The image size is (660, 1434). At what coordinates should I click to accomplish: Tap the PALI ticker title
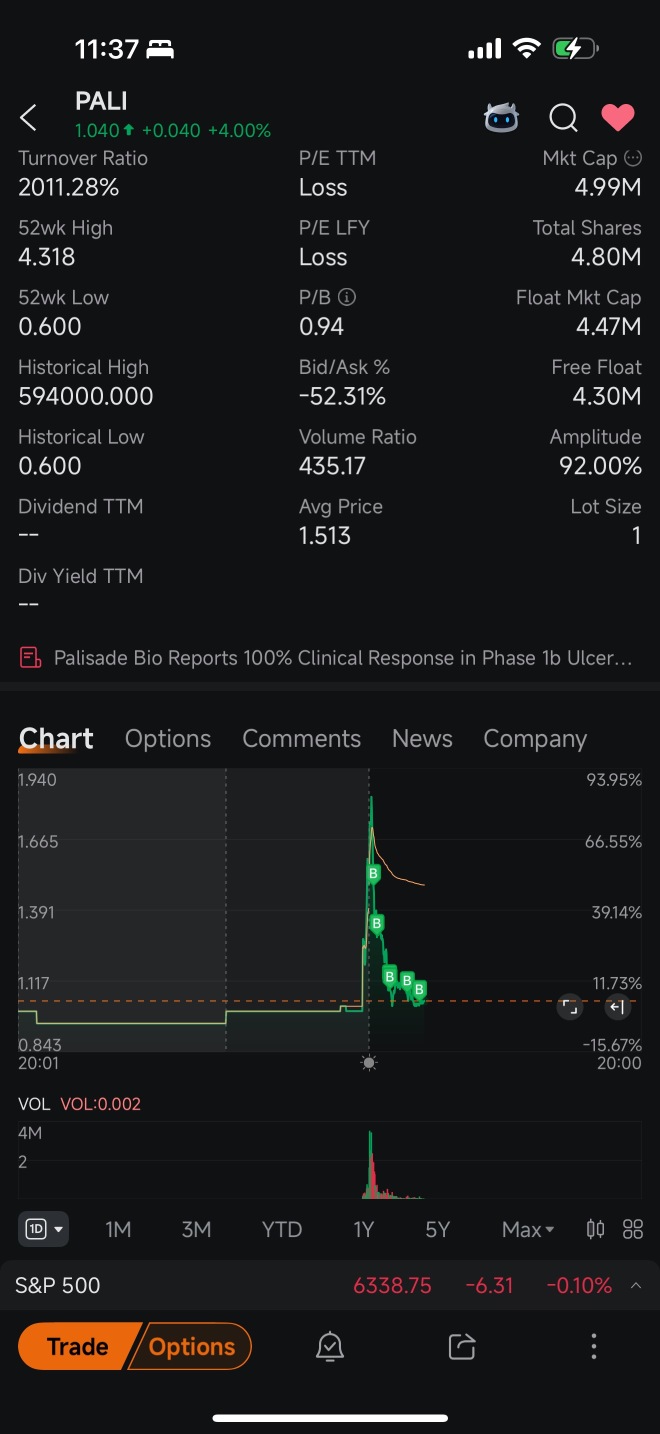101,101
